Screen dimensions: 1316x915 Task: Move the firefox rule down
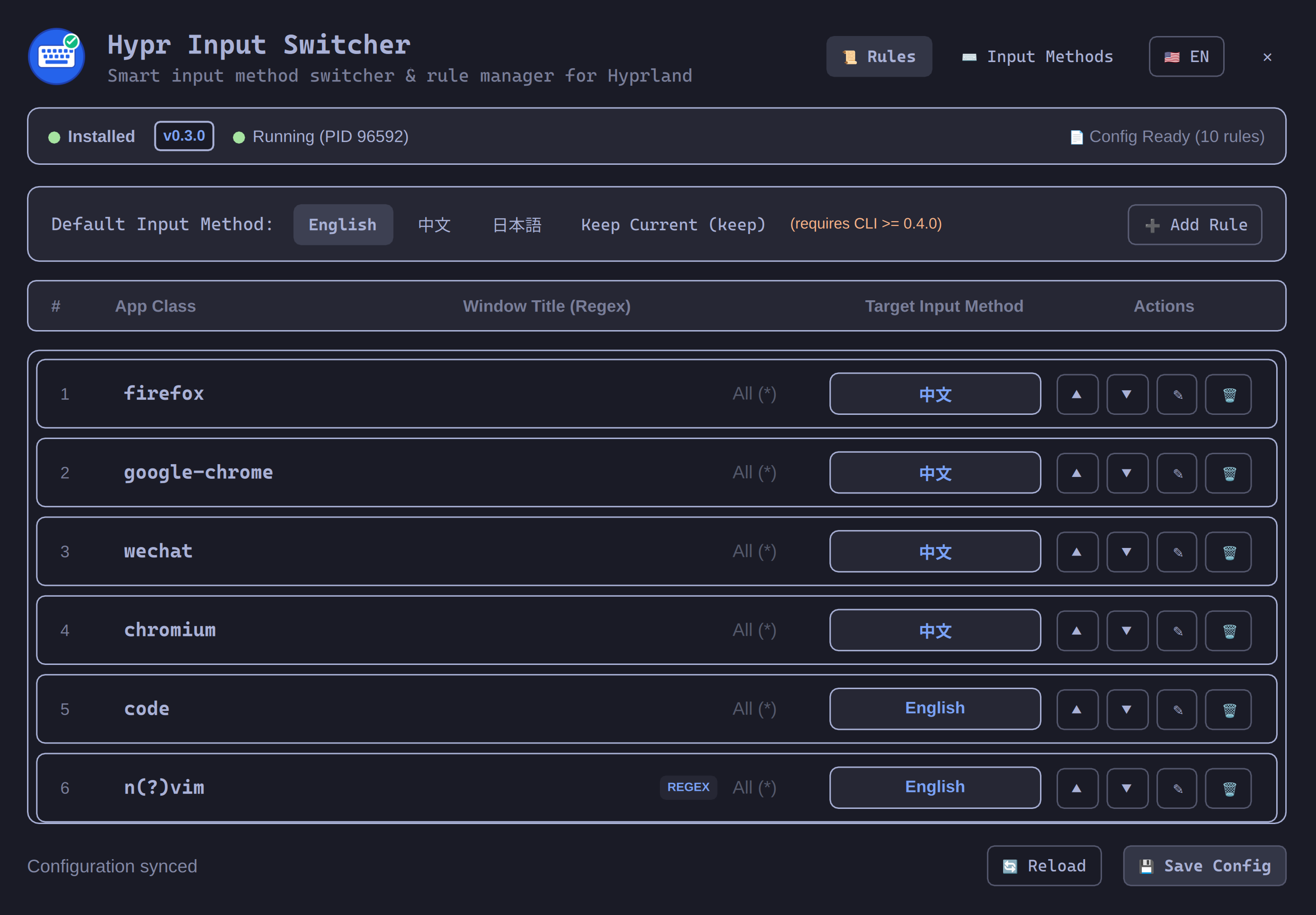point(1127,394)
